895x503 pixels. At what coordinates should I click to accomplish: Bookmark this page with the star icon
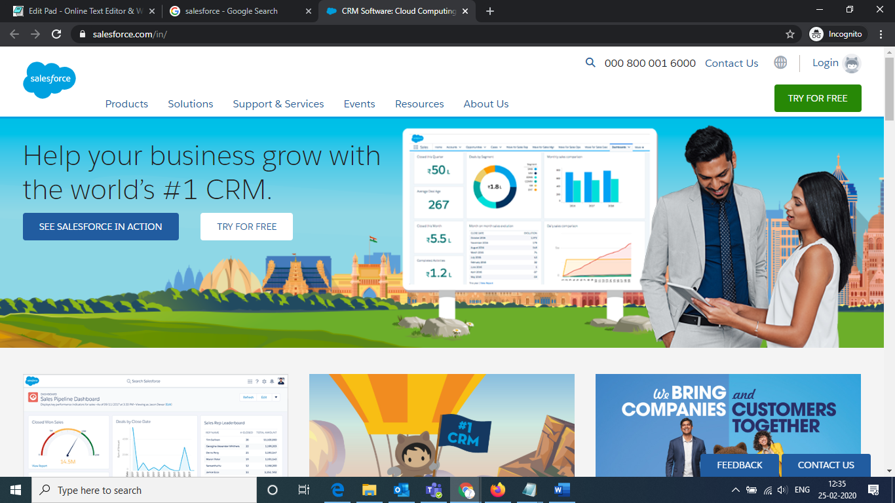click(790, 34)
